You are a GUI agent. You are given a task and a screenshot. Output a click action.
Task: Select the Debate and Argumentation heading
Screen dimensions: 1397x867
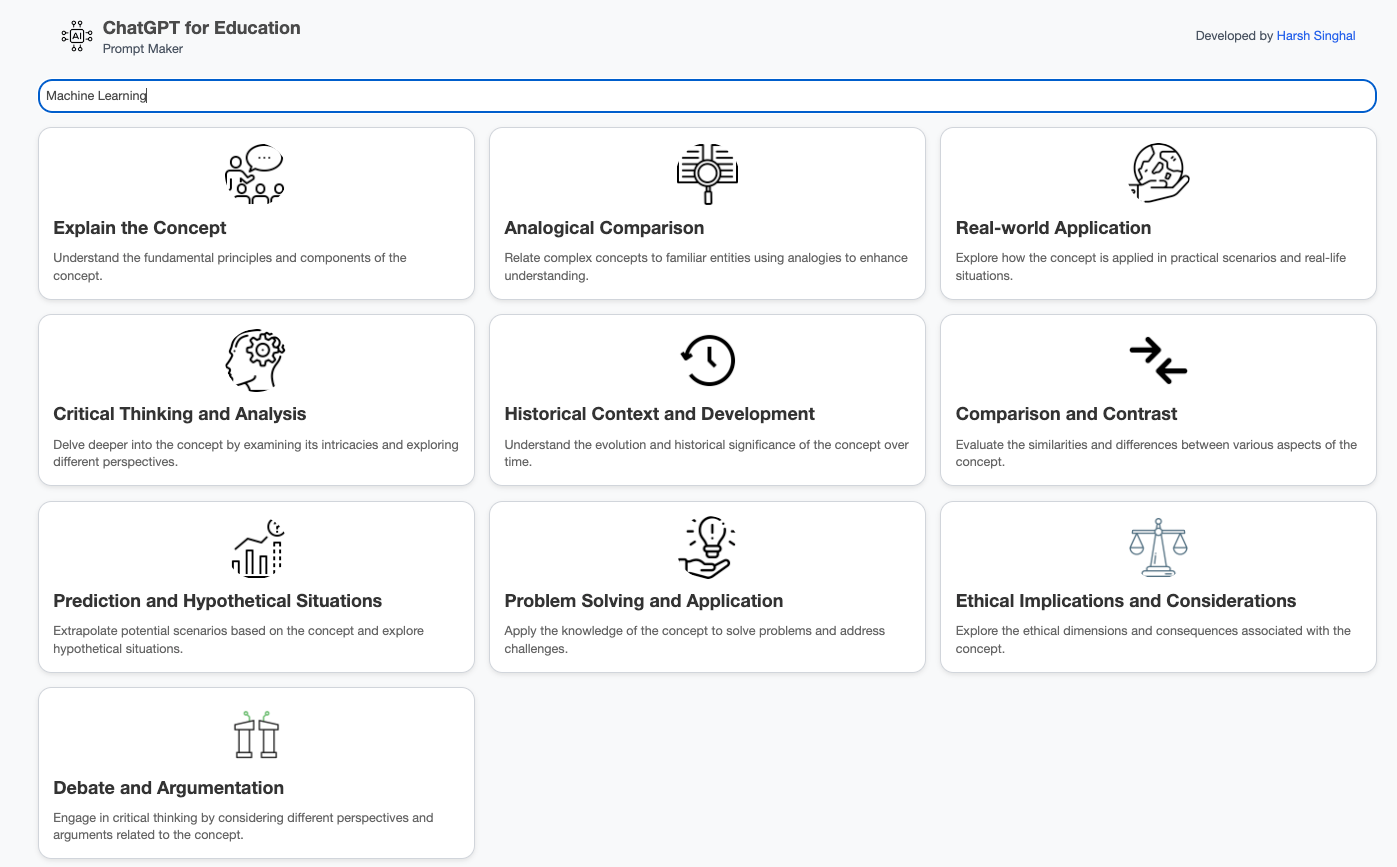[x=169, y=788]
